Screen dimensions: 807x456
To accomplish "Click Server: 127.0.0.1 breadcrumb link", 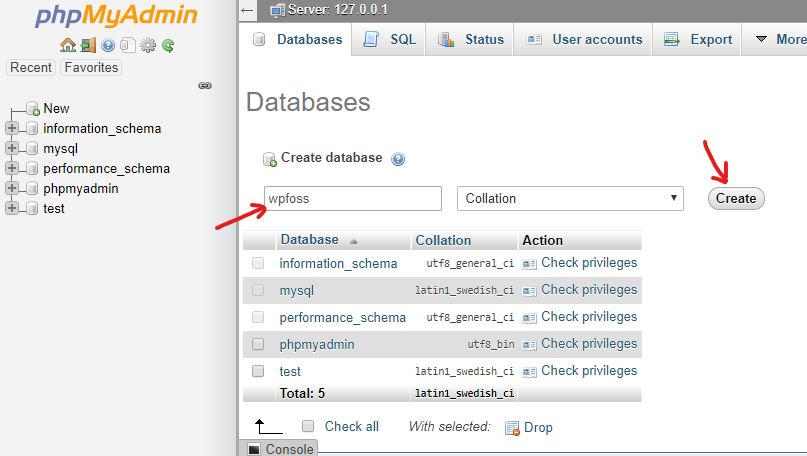I will [338, 10].
